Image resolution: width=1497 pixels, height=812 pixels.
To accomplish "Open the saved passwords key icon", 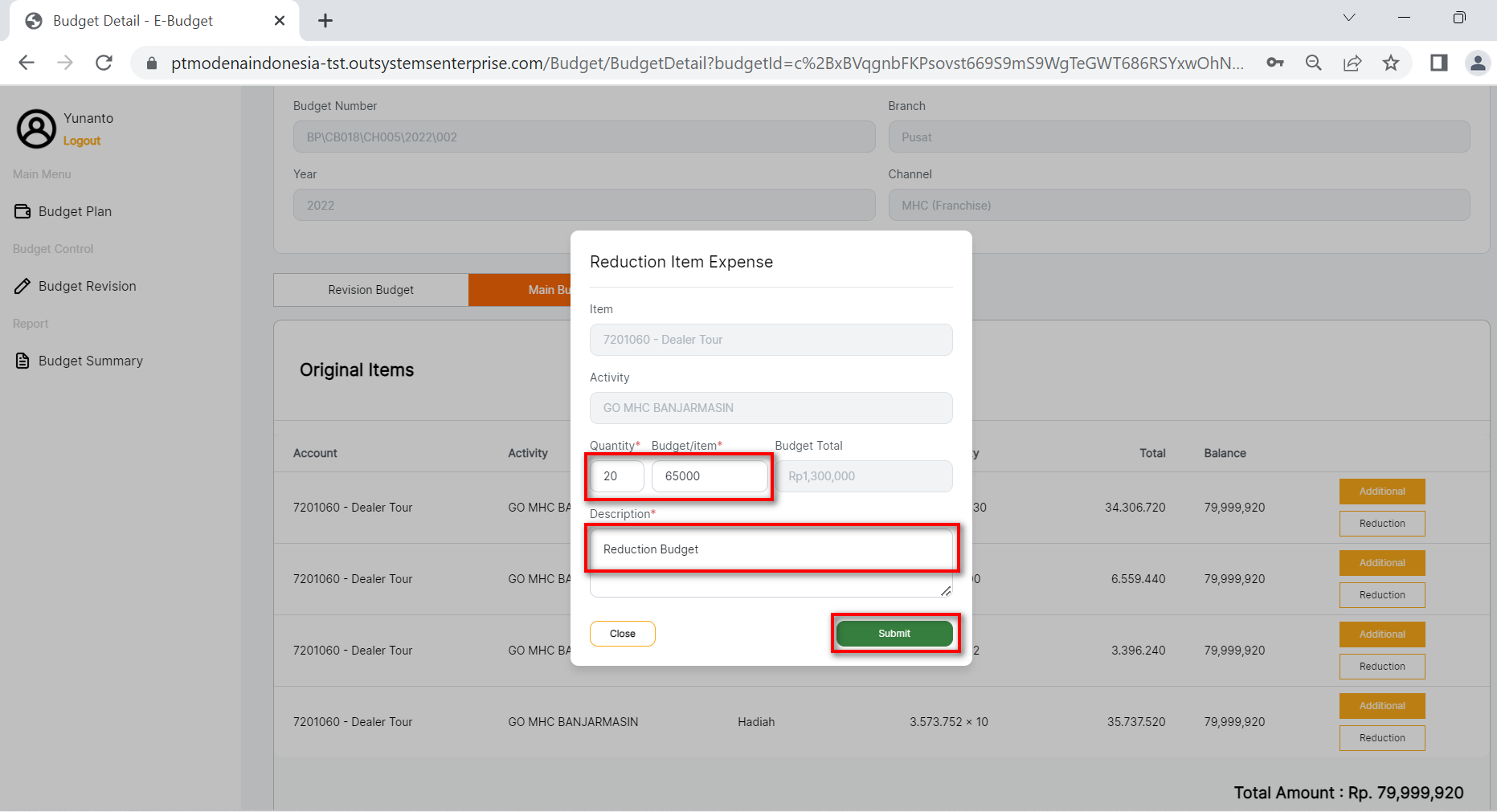I will click(x=1275, y=63).
